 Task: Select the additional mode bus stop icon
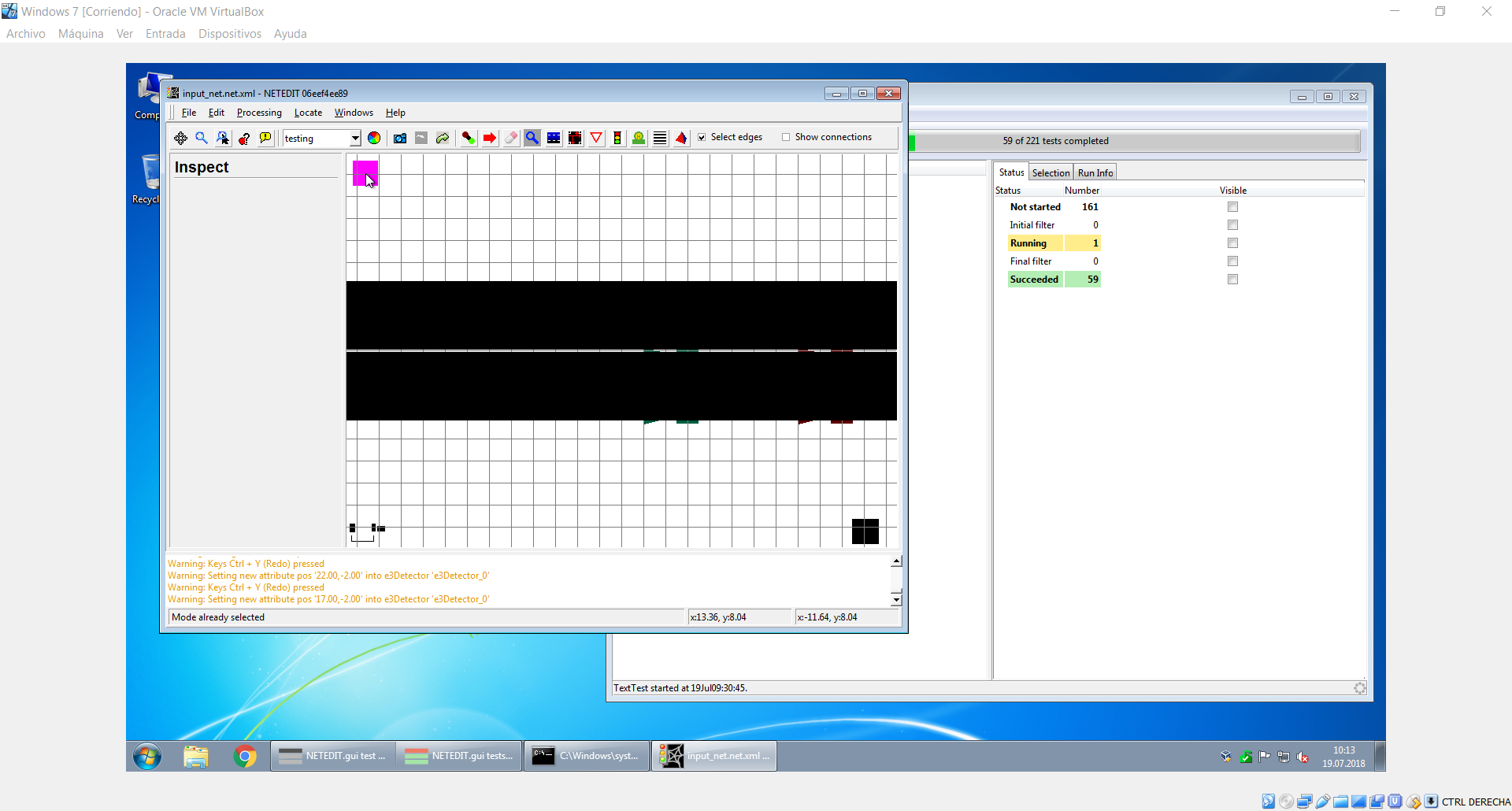639,139
